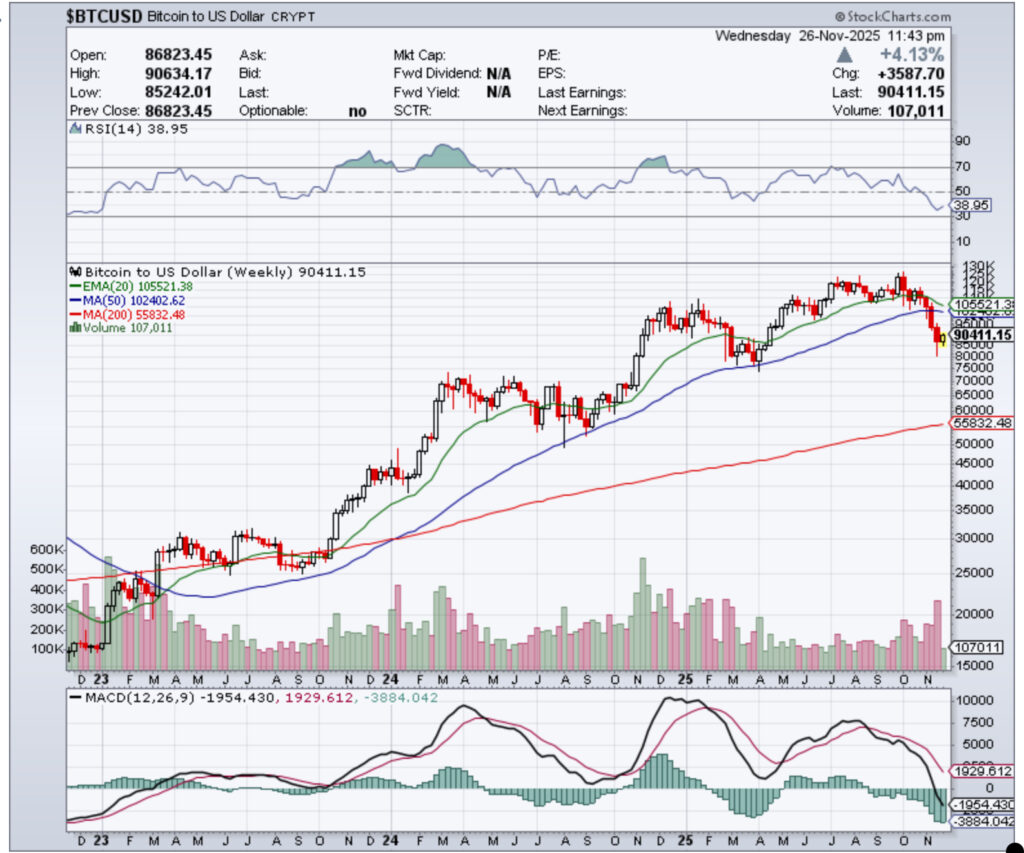Click the $BTCUSD ticker symbol
The height and width of the screenshot is (853, 1024).
[x=103, y=17]
